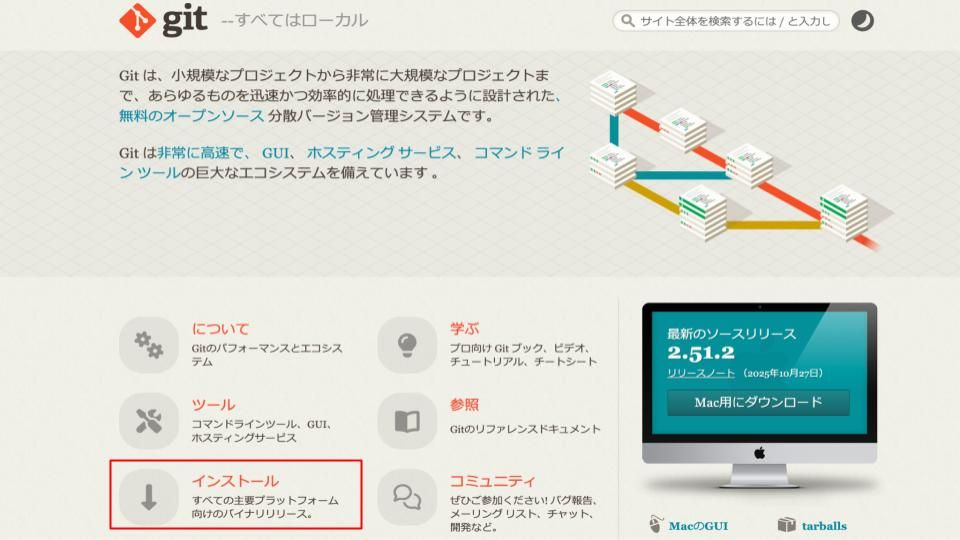Click the open book icon beside 参照
Screen dimensions: 960x540
click(x=407, y=421)
